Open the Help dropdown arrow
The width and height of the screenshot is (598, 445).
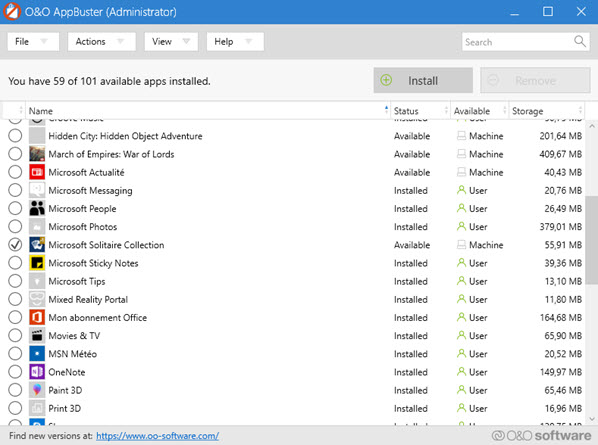click(x=249, y=41)
